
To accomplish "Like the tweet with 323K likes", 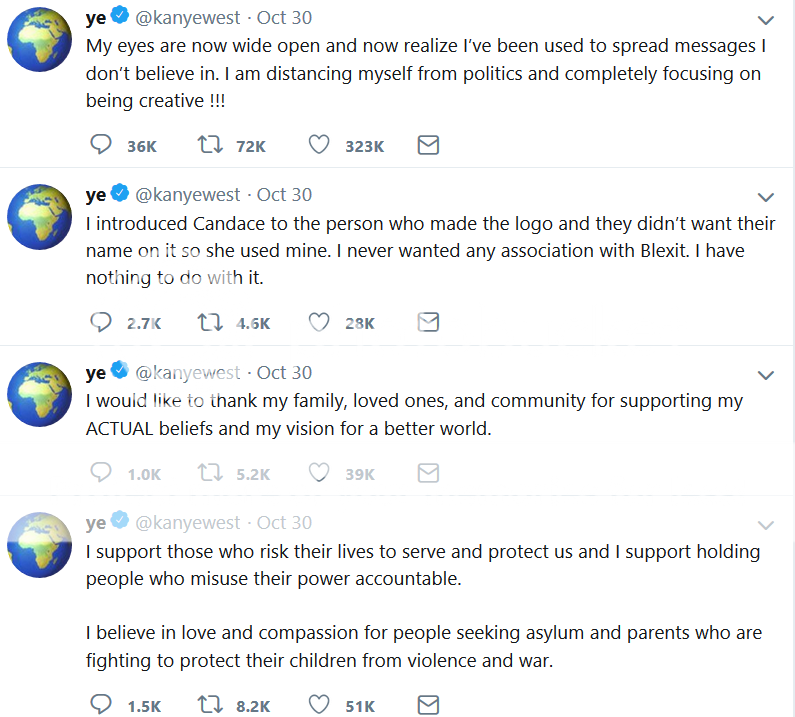I will click(x=318, y=145).
